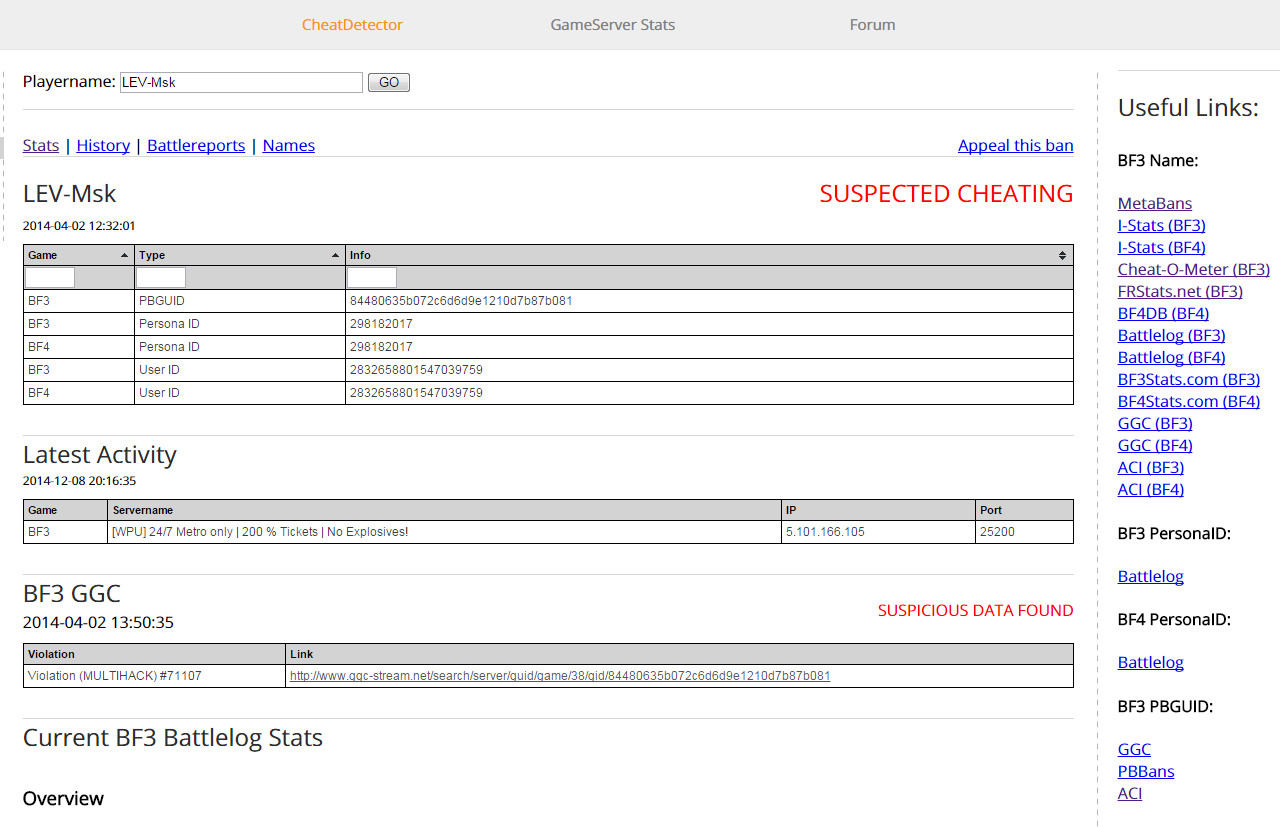
Task: Type in Game column filter box
Action: 50,278
